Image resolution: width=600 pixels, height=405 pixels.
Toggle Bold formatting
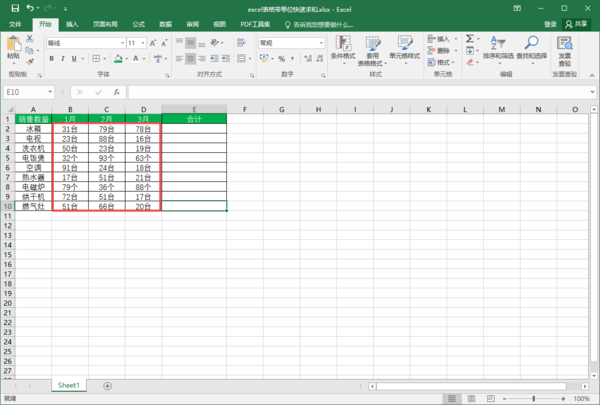52,59
